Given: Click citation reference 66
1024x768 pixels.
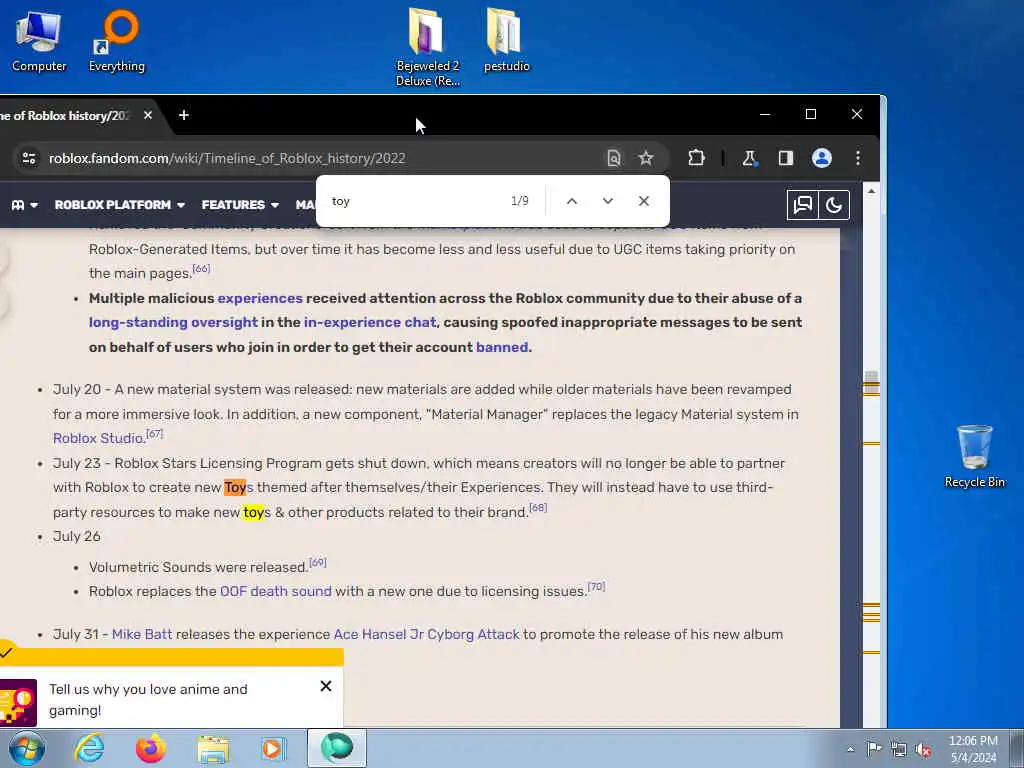Looking at the screenshot, I should click(201, 268).
